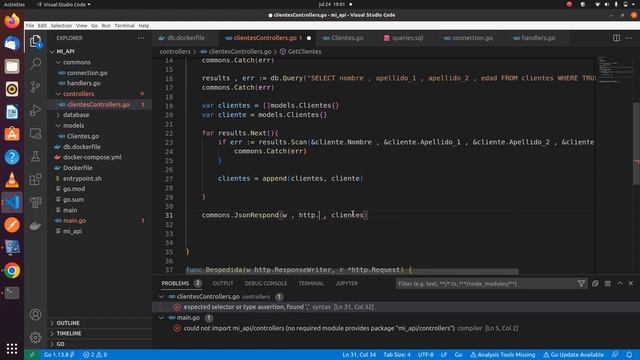Open the Selection menu
The image size is (640, 360).
61,25
